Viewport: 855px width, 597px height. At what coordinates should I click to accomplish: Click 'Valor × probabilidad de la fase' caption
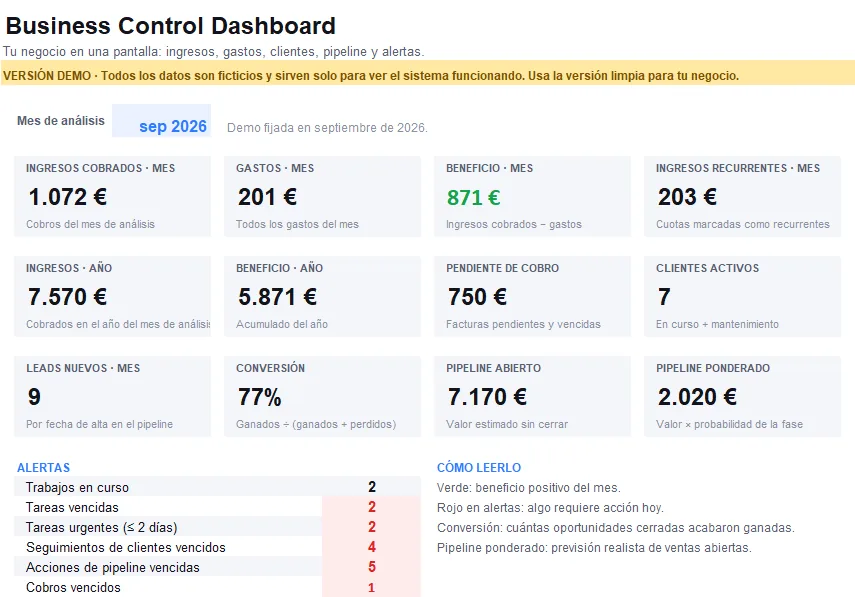(730, 424)
